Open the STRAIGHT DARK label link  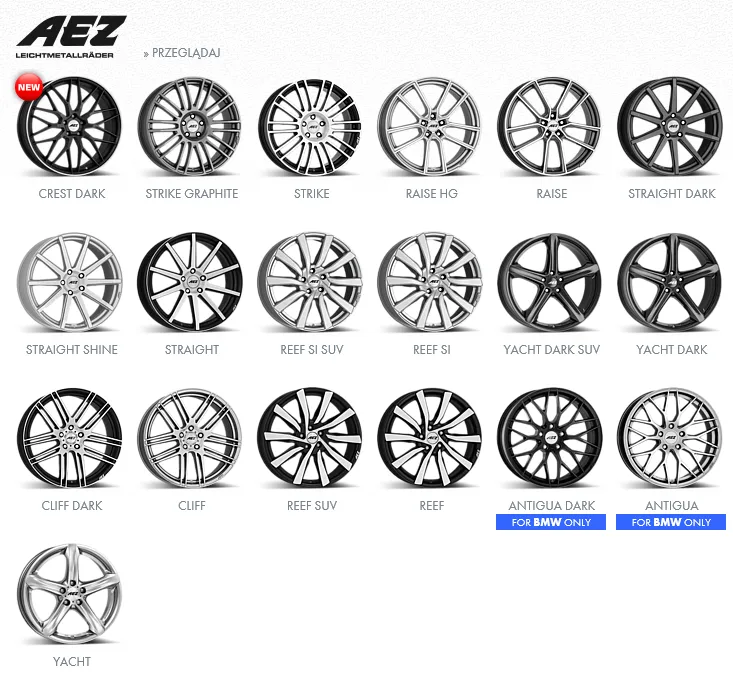coord(672,194)
